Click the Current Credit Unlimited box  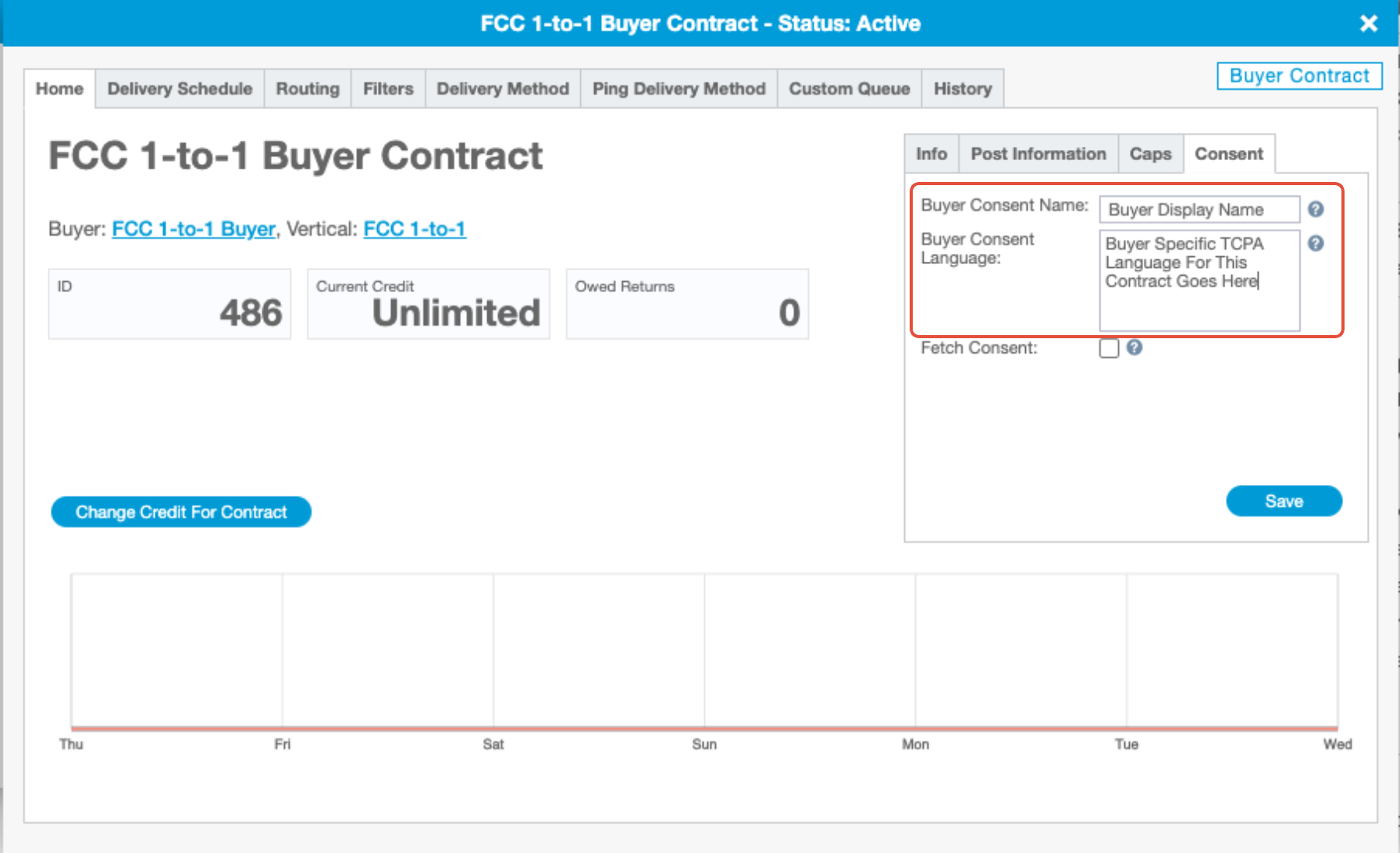[429, 305]
